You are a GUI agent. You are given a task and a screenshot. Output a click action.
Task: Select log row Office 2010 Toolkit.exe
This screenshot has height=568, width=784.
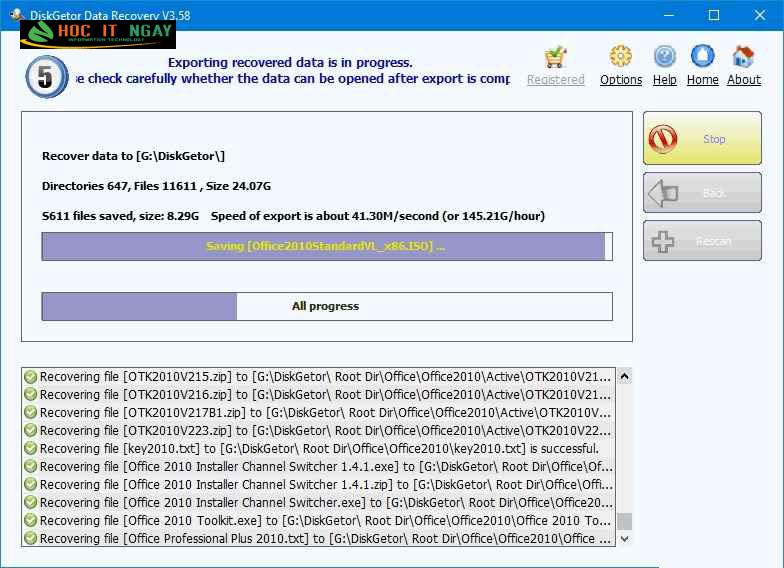[319, 520]
